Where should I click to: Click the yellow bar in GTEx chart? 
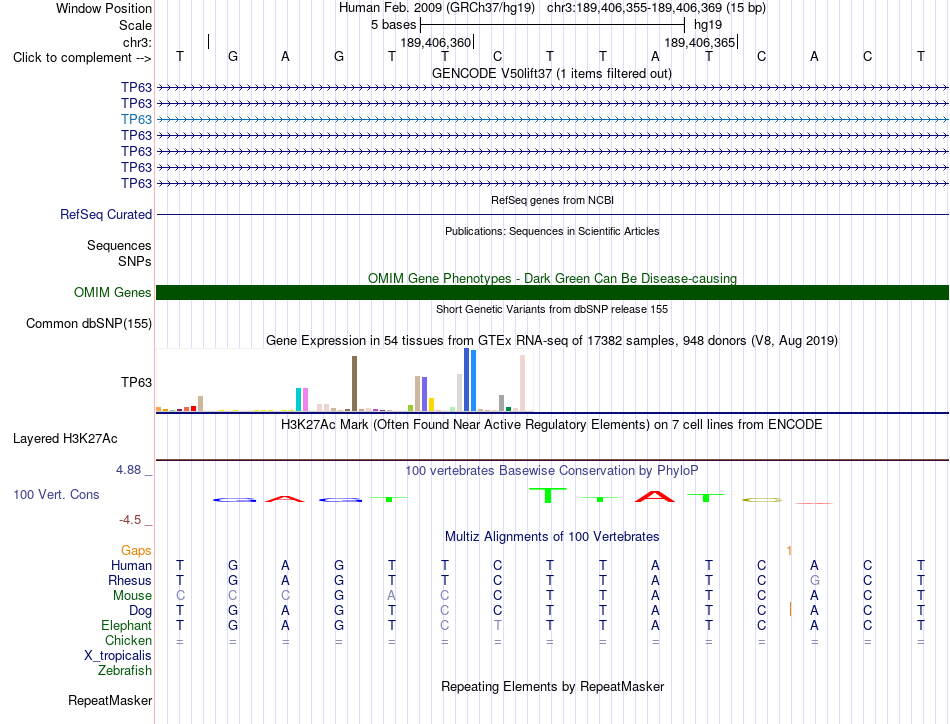point(431,405)
